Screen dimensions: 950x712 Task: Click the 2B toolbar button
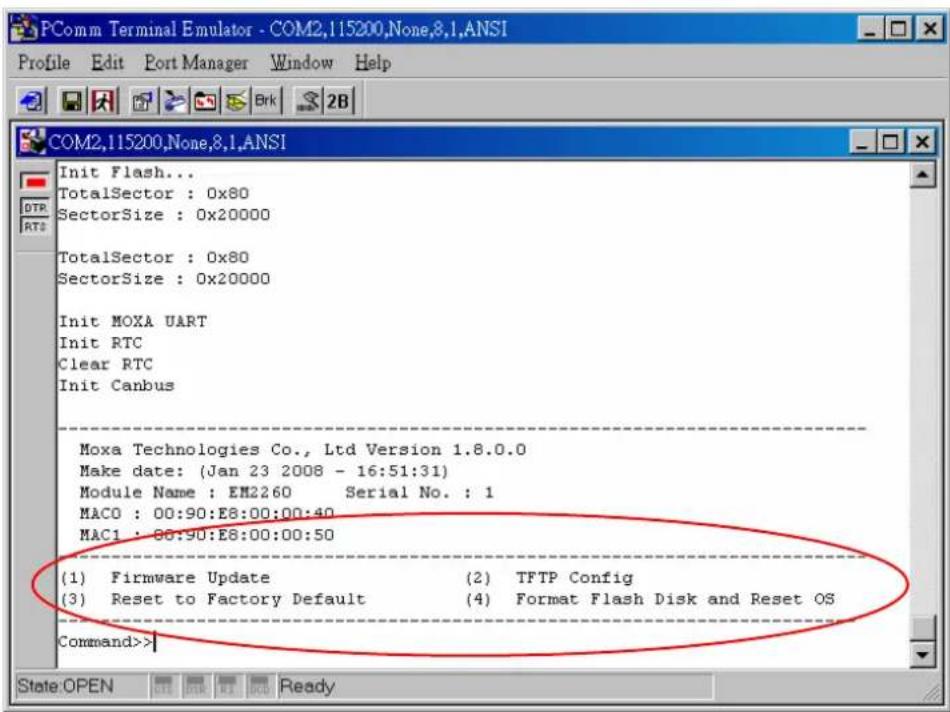[x=338, y=101]
